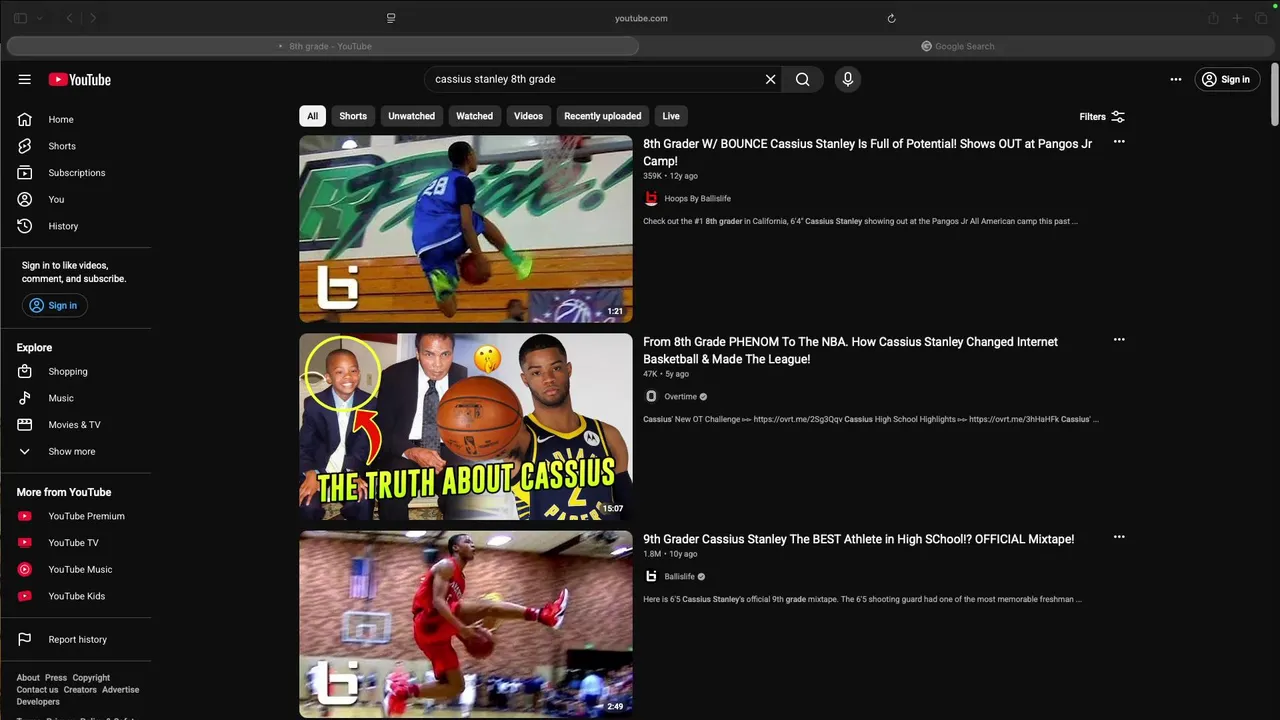Clear the search text with X icon

click(770, 79)
